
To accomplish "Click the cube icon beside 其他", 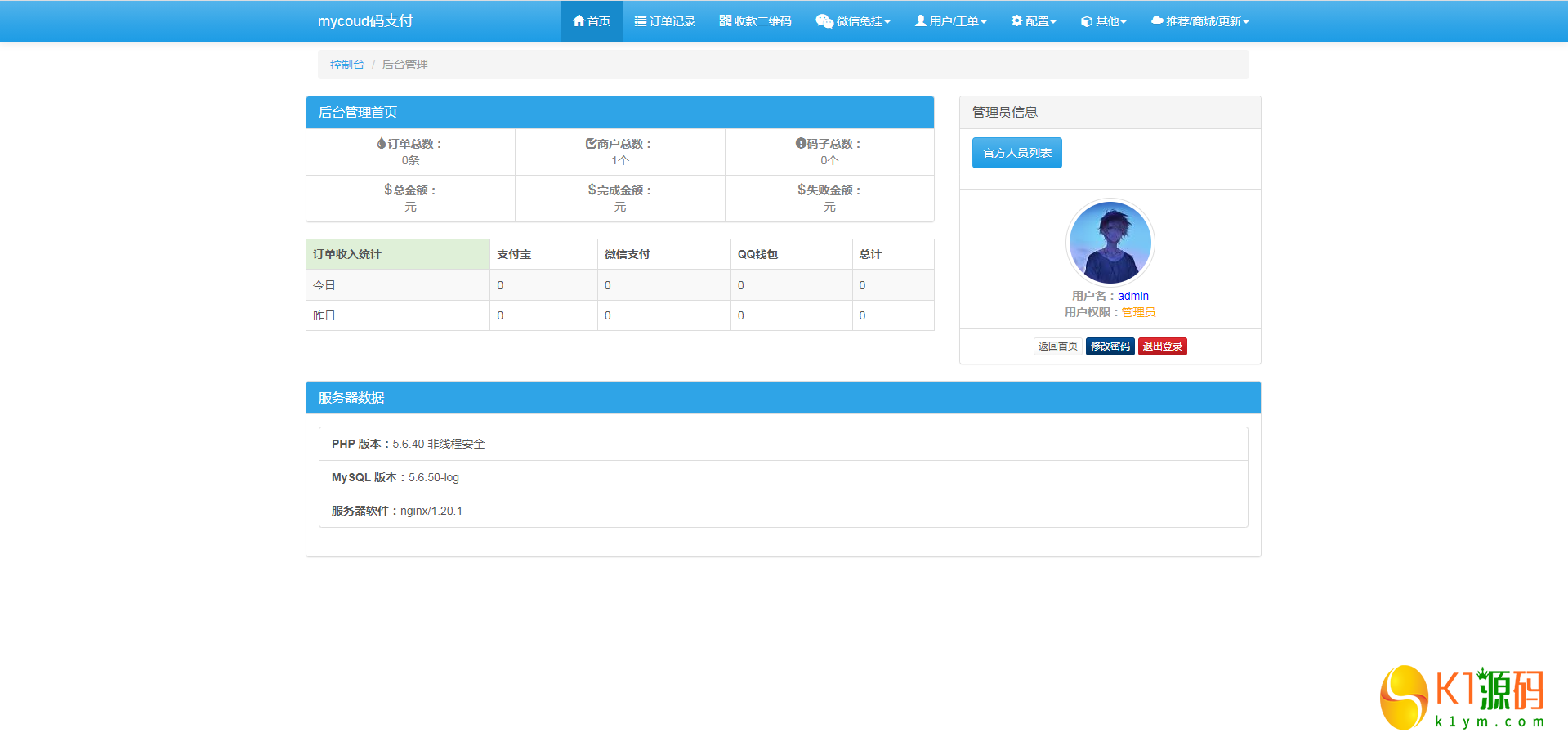I will pos(1086,22).
